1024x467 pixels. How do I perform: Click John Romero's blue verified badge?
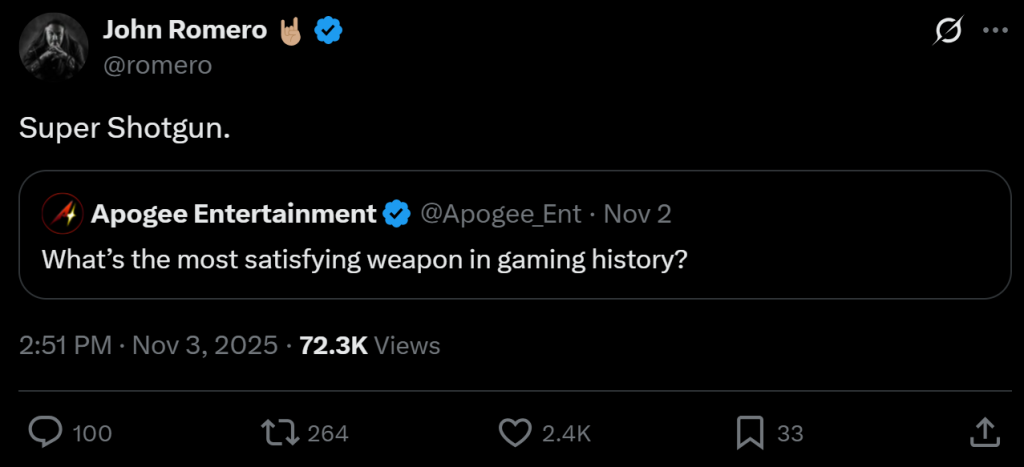[x=329, y=31]
